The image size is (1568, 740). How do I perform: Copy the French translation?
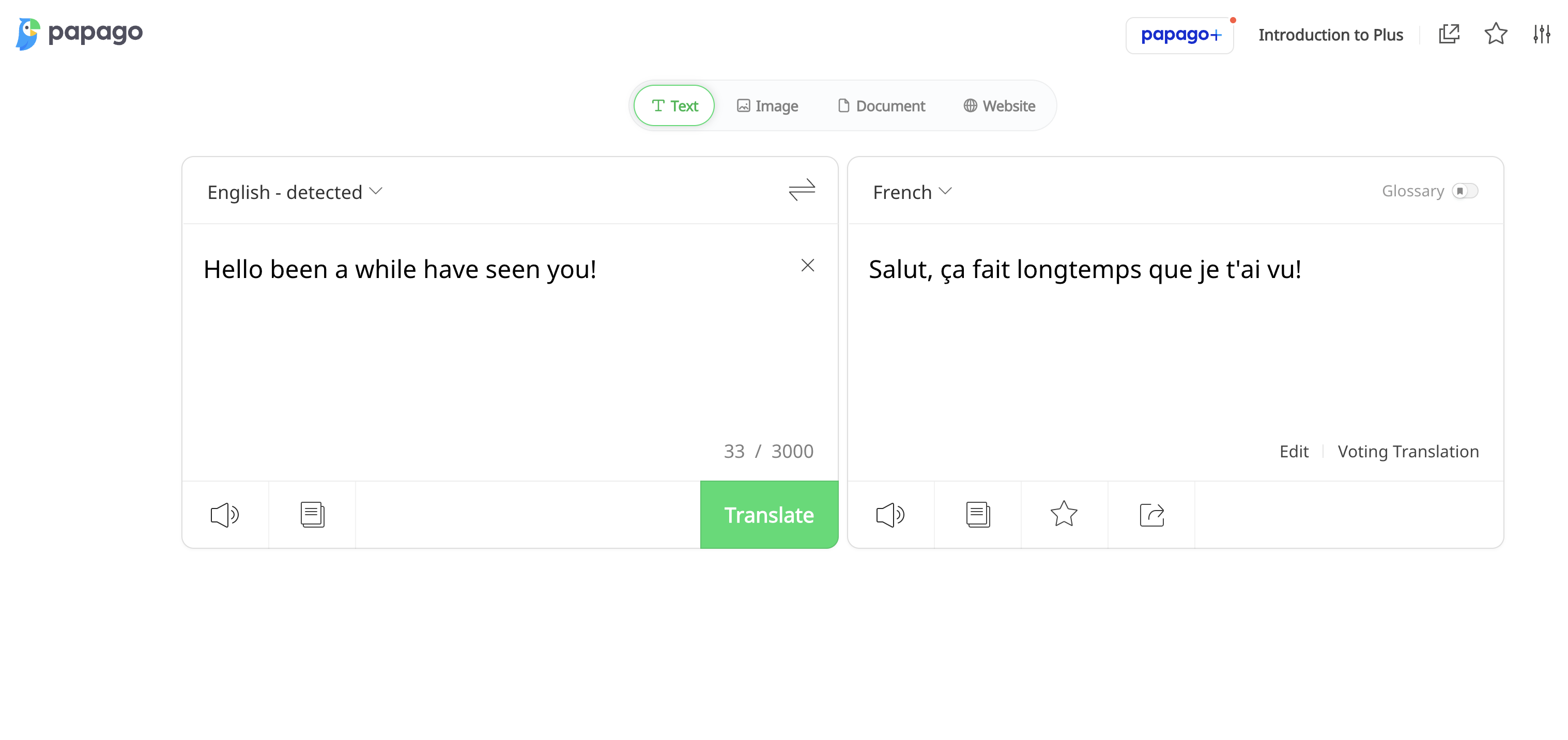point(978,514)
